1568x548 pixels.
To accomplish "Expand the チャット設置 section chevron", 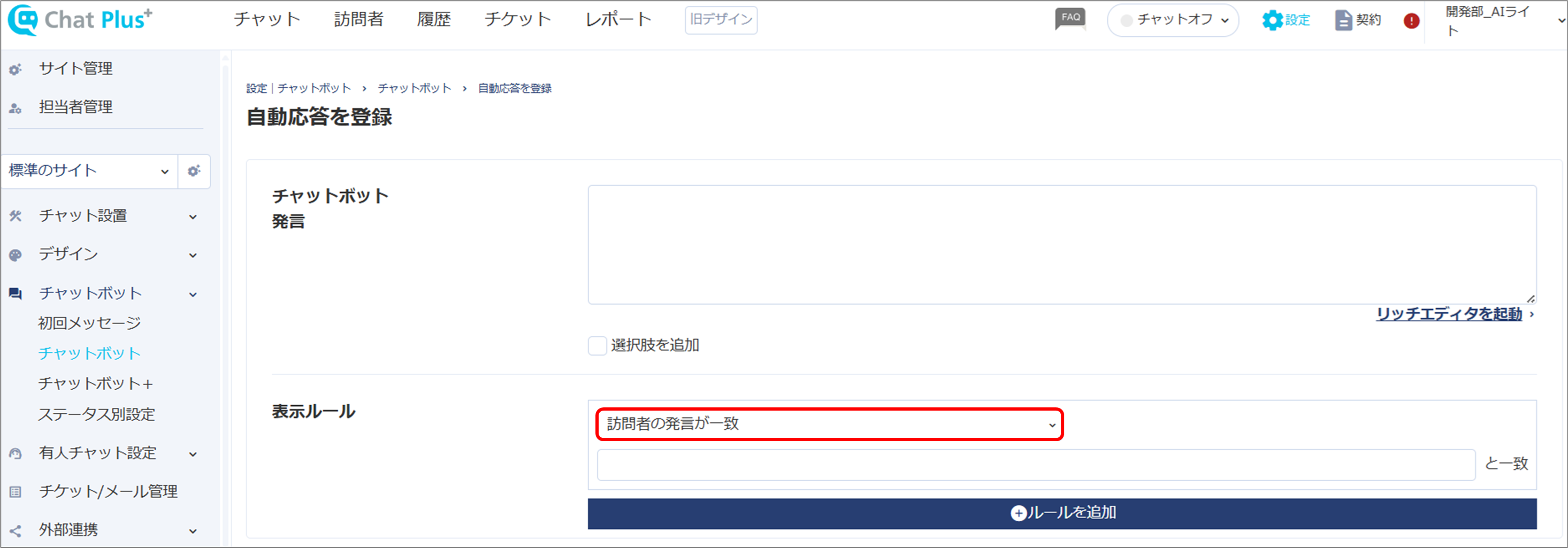I will click(193, 217).
